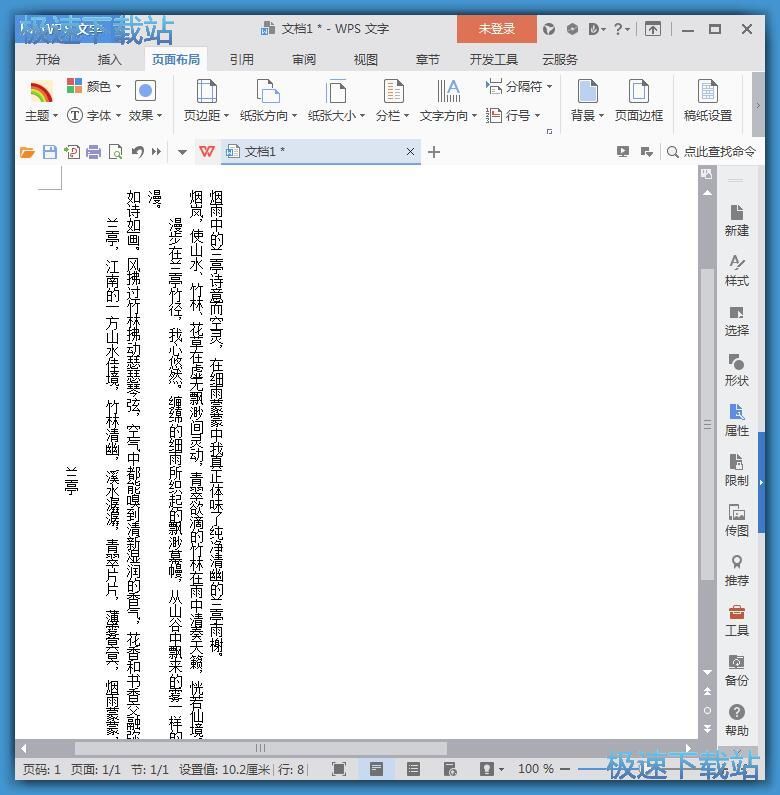Viewport: 780px width, 795px height.
Task: Open the 分隔符 breaks dropdown
Action: pyautogui.click(x=518, y=87)
